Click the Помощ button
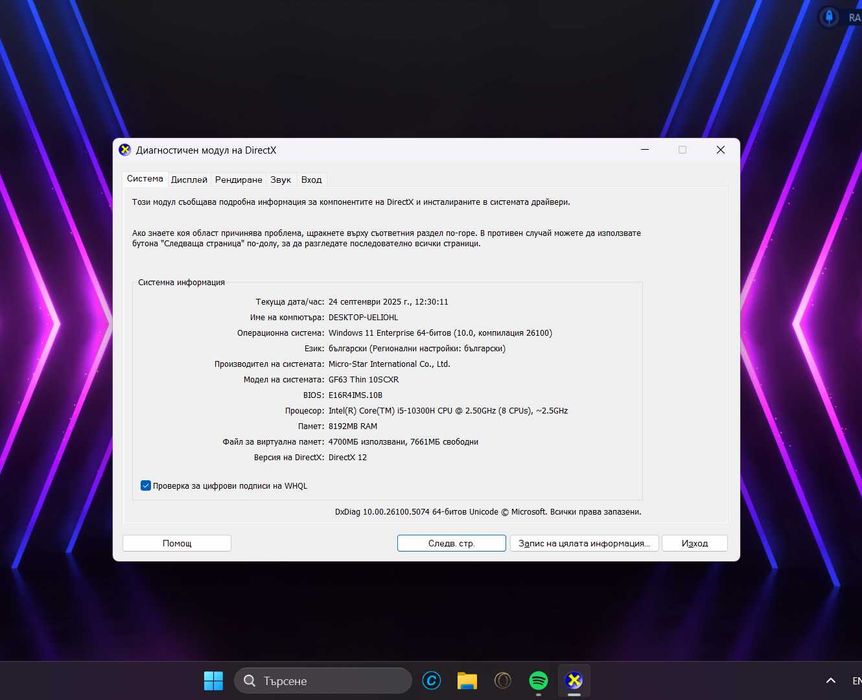Screen dimensions: 862x700 coord(177,543)
